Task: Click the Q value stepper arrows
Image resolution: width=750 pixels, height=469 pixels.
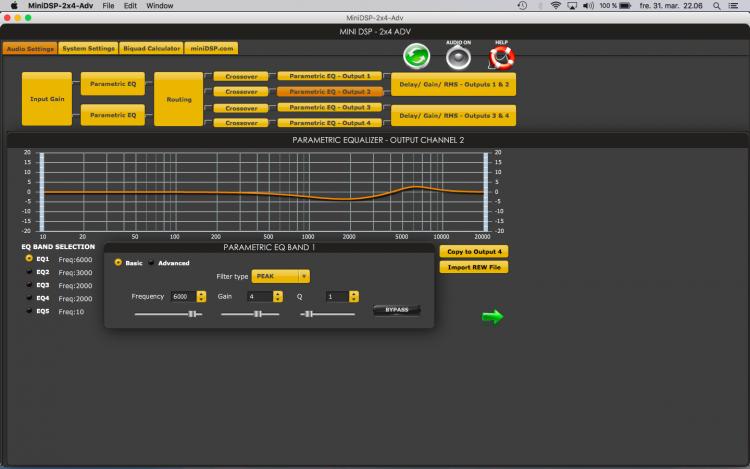Action: pos(354,296)
